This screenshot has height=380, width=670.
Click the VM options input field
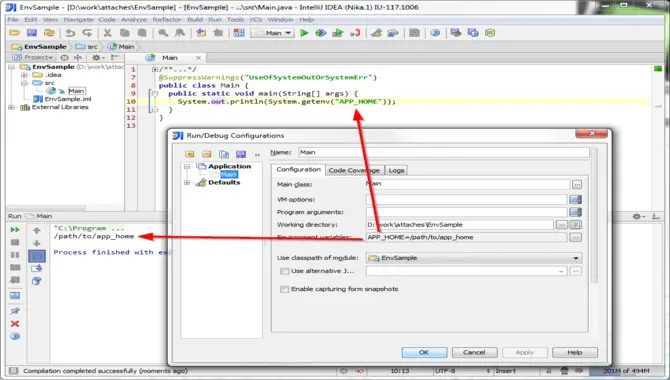(467, 200)
